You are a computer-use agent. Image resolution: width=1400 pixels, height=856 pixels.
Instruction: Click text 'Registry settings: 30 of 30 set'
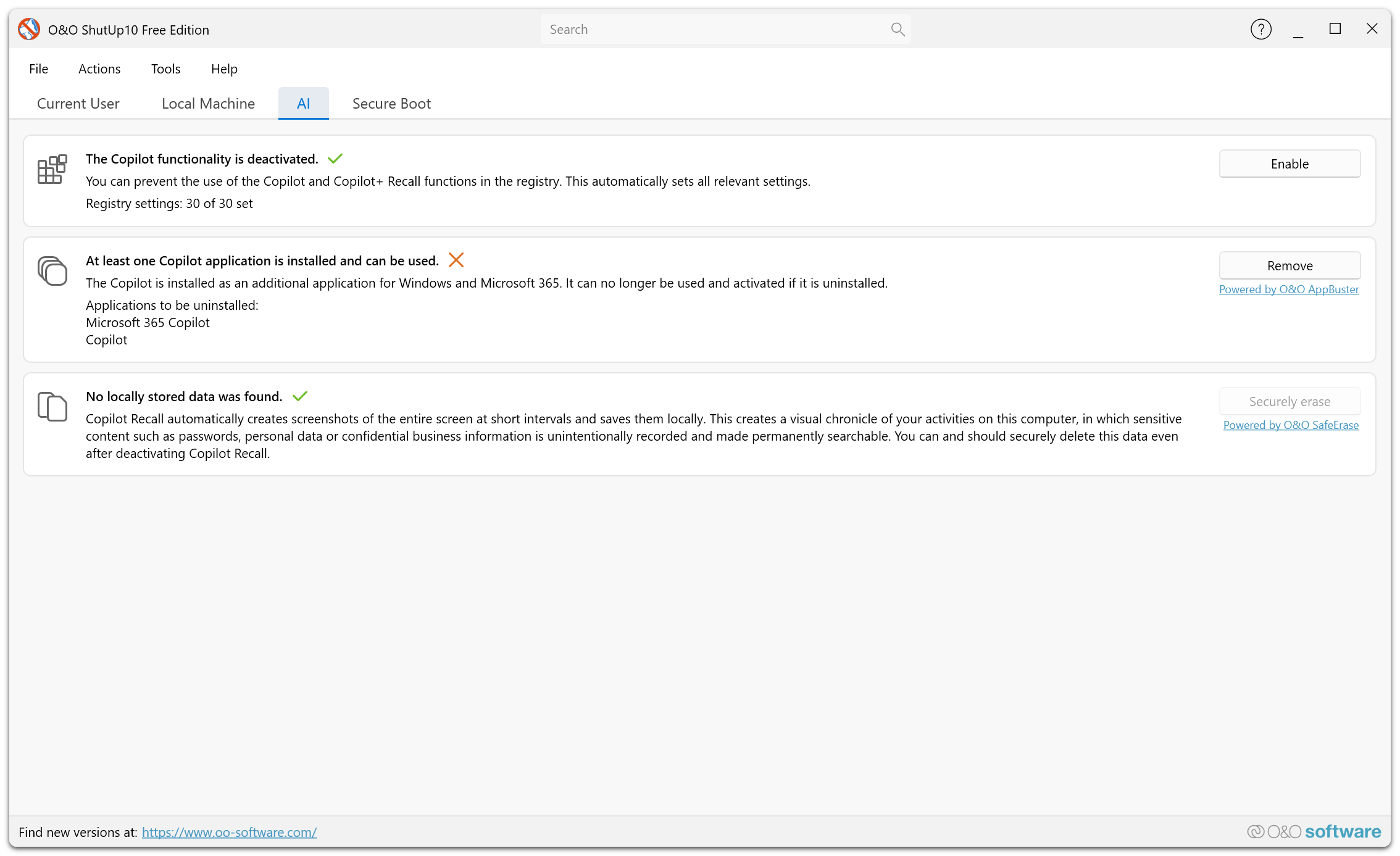(x=169, y=203)
